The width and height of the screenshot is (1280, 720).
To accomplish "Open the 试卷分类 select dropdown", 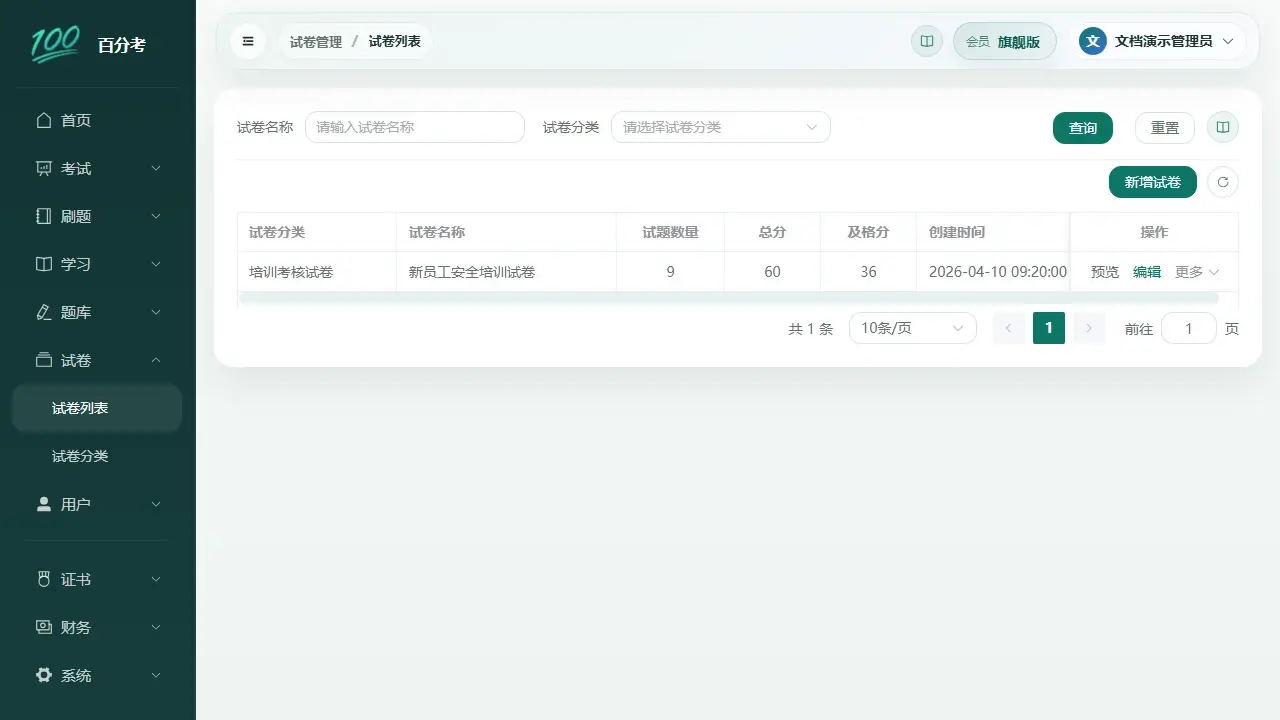I will [721, 127].
